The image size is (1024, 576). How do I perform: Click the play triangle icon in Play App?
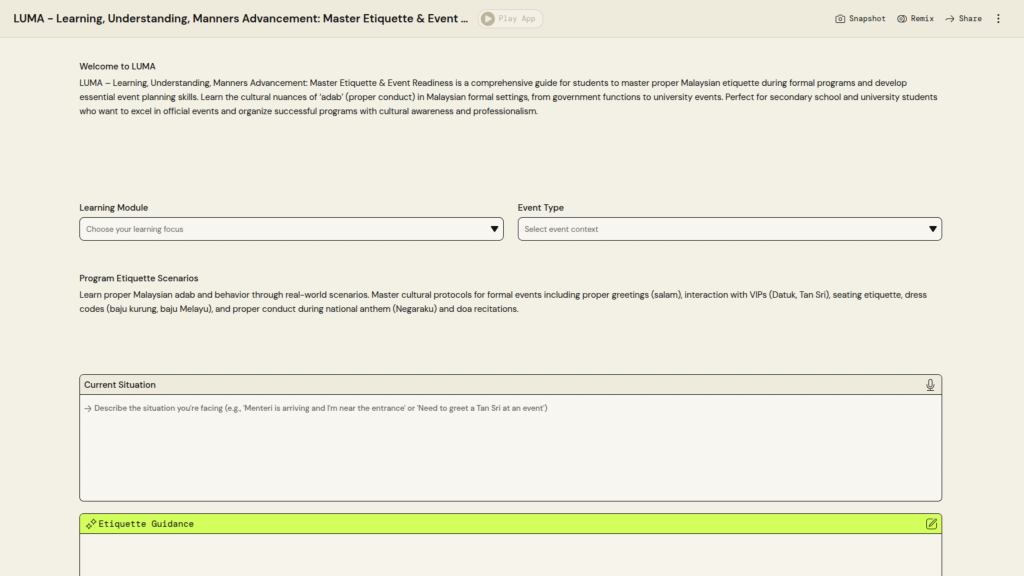tap(488, 19)
